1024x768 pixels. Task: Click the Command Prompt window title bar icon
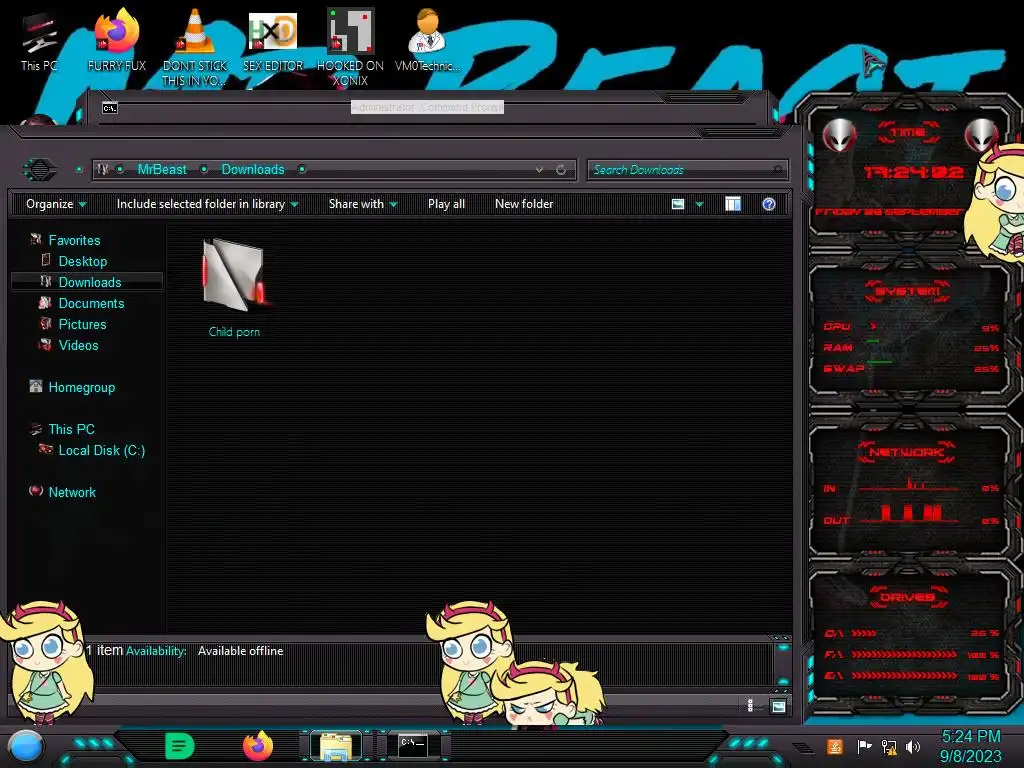110,108
